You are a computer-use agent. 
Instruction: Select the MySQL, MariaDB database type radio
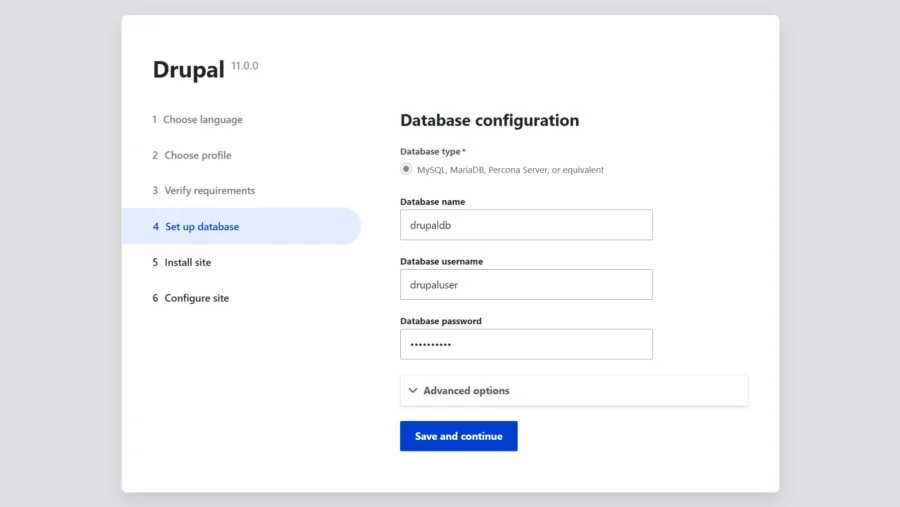406,169
